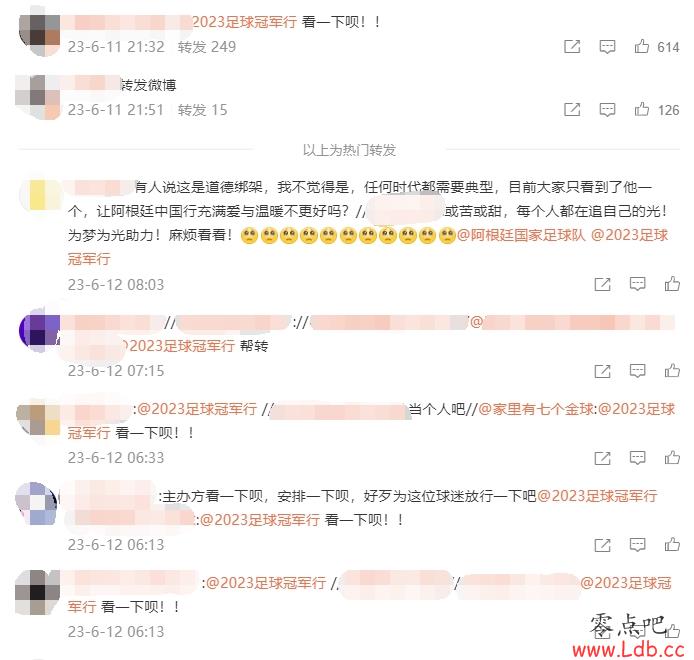
Task: Open the @阿根廷国家足球队 mention link
Action: point(521,235)
